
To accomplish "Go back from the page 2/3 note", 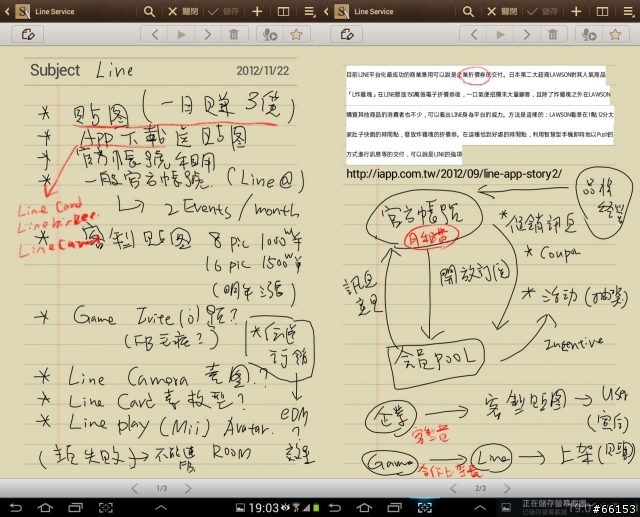I will pyautogui.click(x=326, y=11).
